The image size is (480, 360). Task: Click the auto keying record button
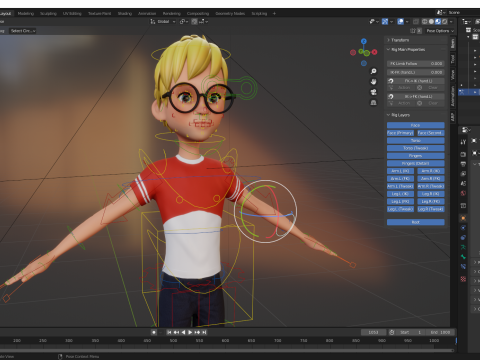click(154, 332)
